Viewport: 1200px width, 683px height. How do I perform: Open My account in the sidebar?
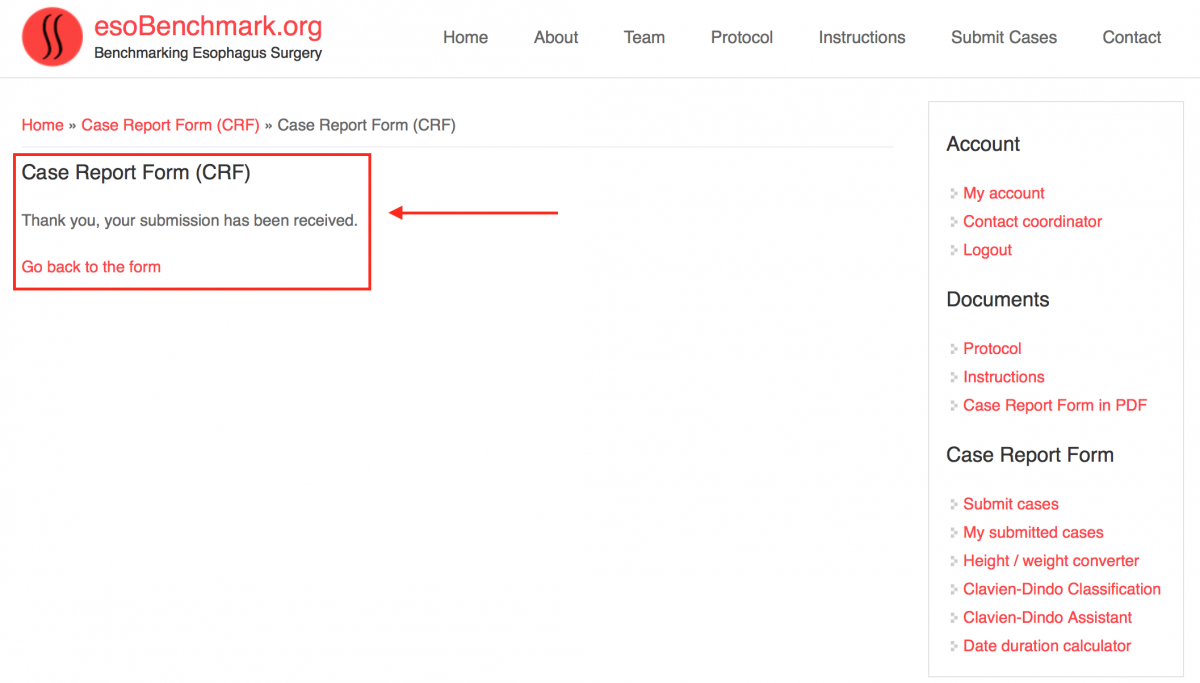pos(1003,193)
